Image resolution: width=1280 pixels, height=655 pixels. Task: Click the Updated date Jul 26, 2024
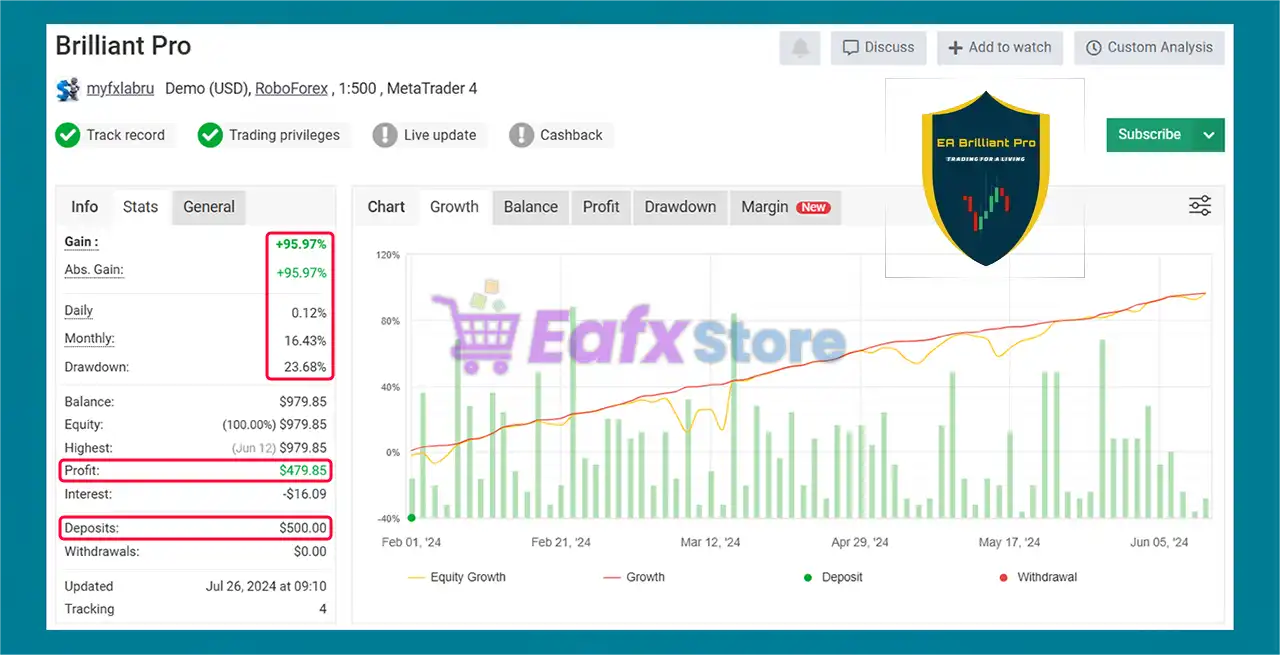click(265, 586)
